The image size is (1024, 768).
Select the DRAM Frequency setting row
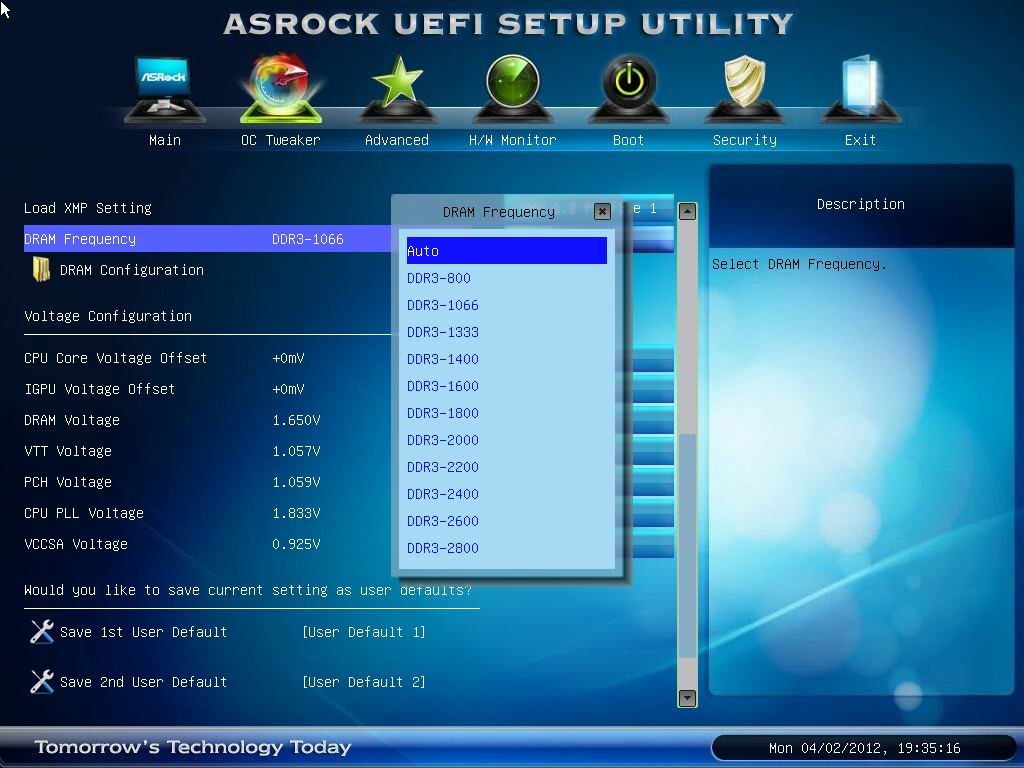(200, 239)
